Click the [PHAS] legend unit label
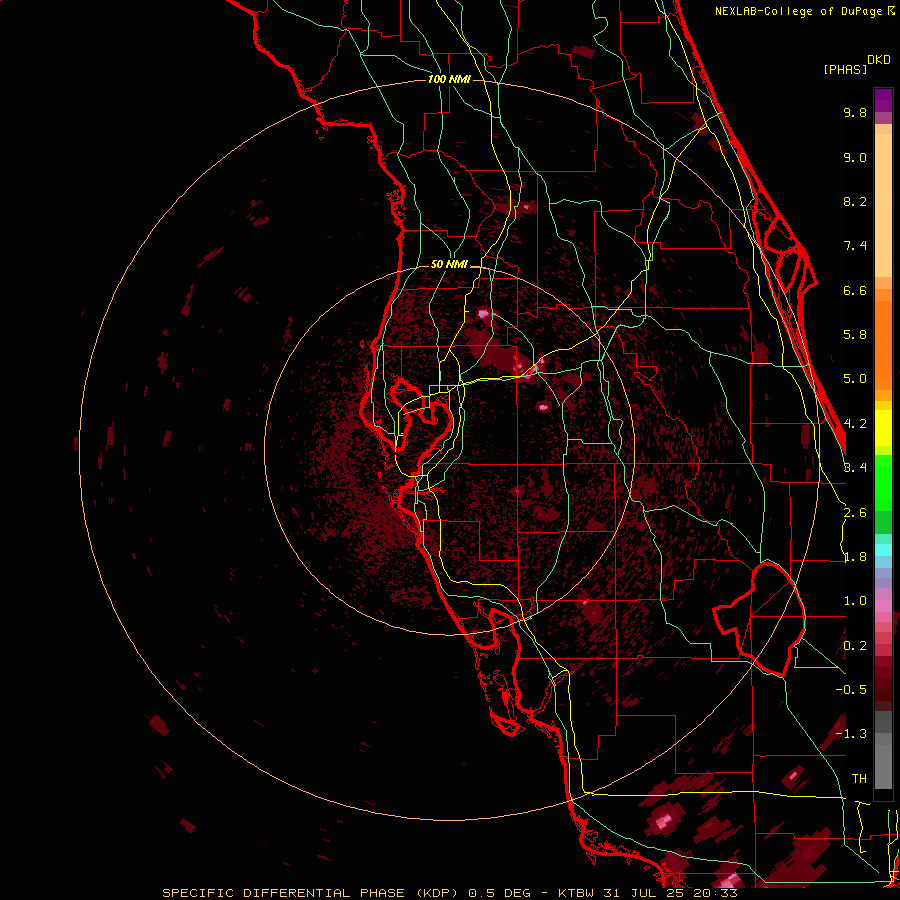Viewport: 900px width, 900px height. 845,69
